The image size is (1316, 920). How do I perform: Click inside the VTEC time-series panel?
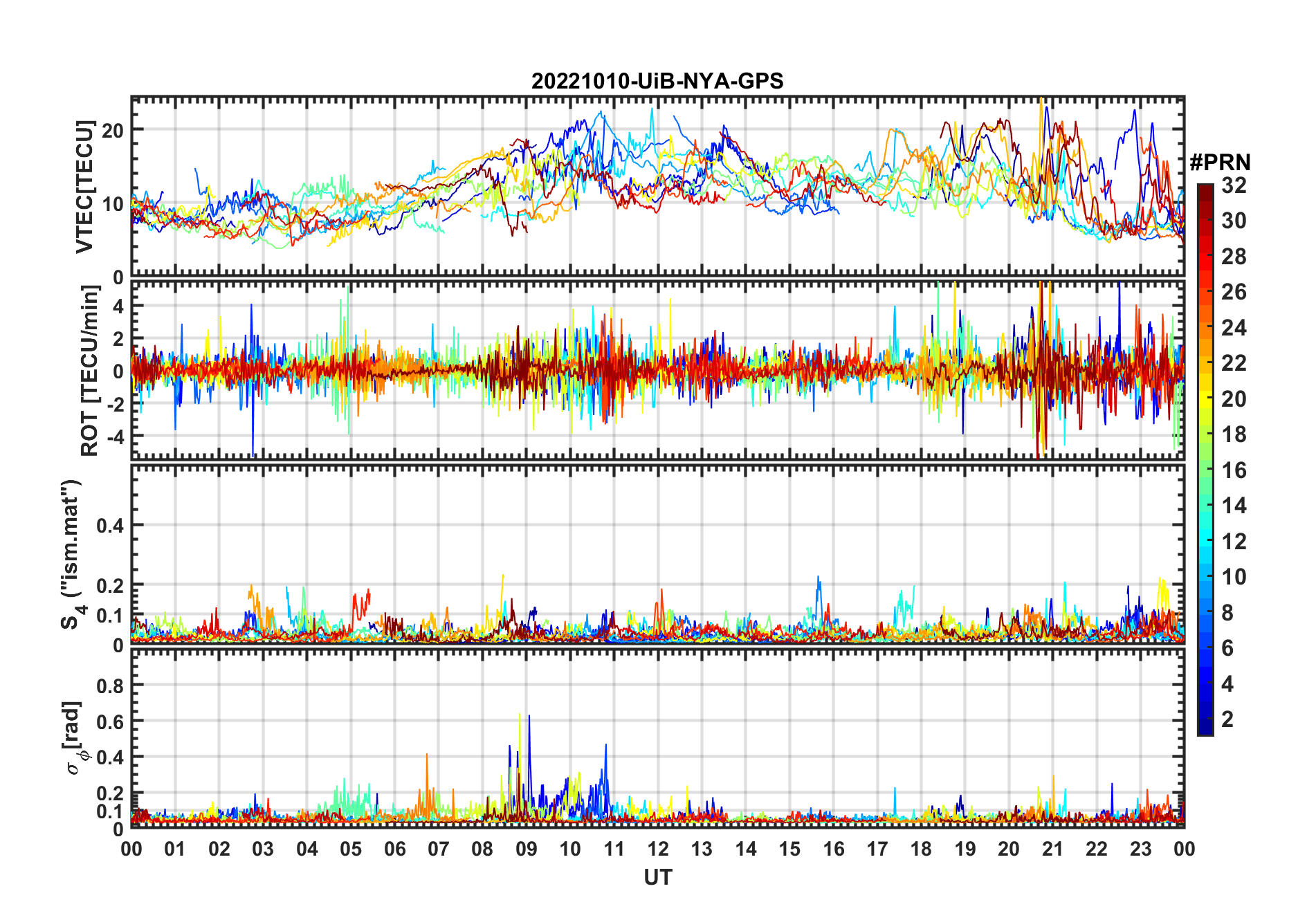click(x=657, y=187)
